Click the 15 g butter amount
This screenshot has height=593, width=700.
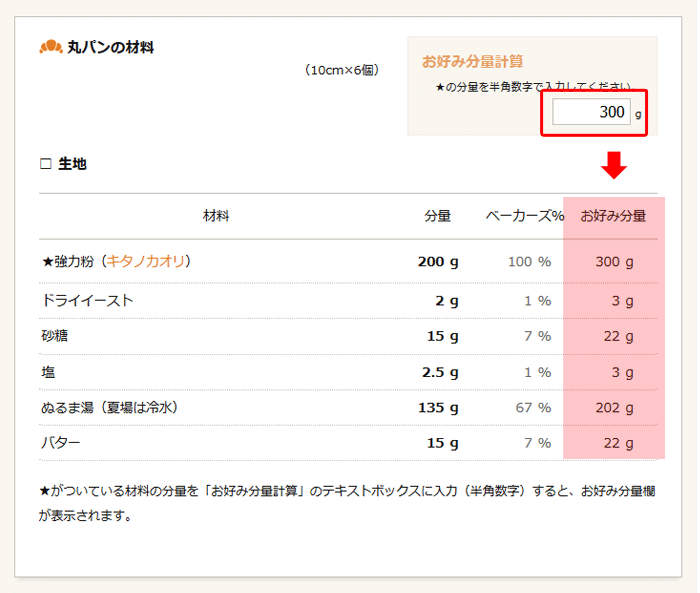click(x=442, y=443)
